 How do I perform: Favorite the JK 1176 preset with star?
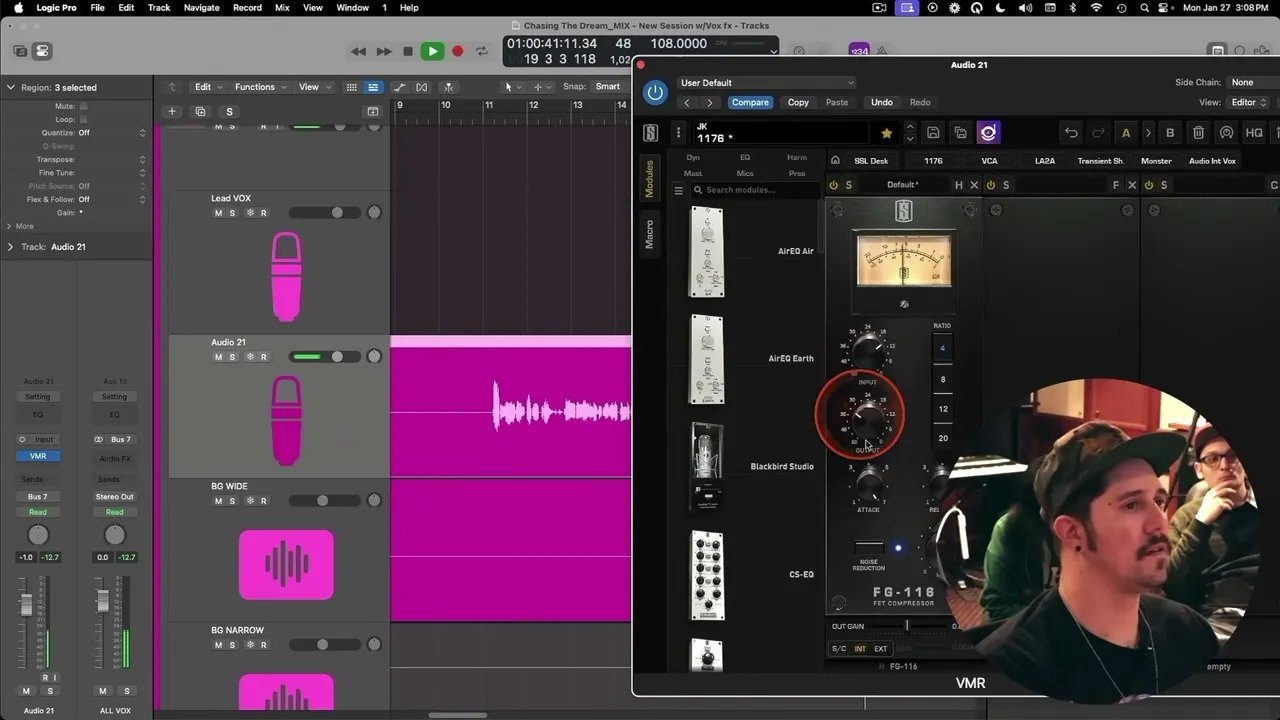pyautogui.click(x=886, y=133)
